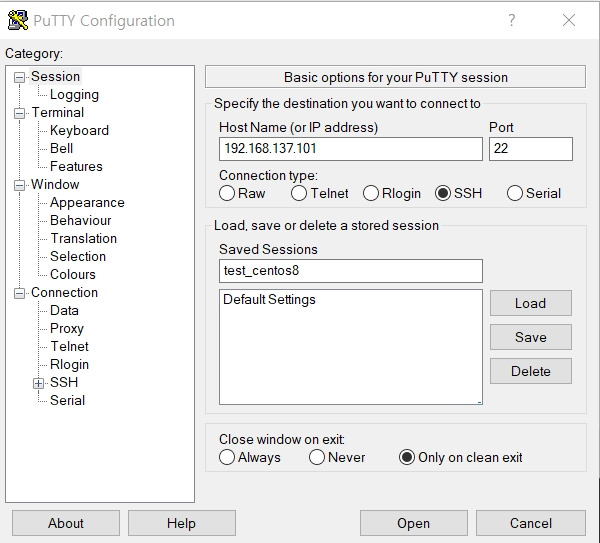Collapse the Window category node
Screen dimensions: 600x543
click(19, 185)
